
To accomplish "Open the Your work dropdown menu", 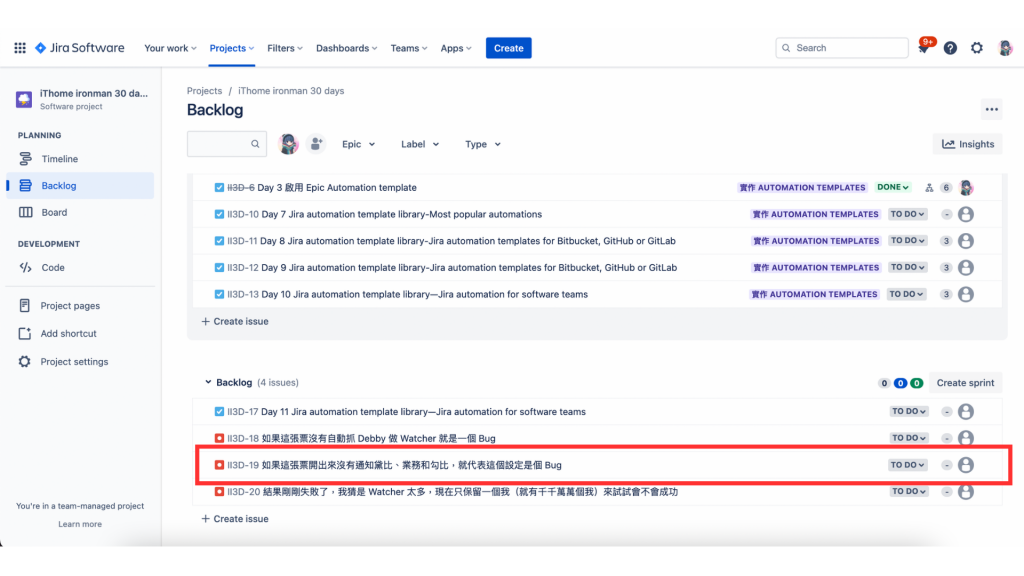I will [x=170, y=48].
